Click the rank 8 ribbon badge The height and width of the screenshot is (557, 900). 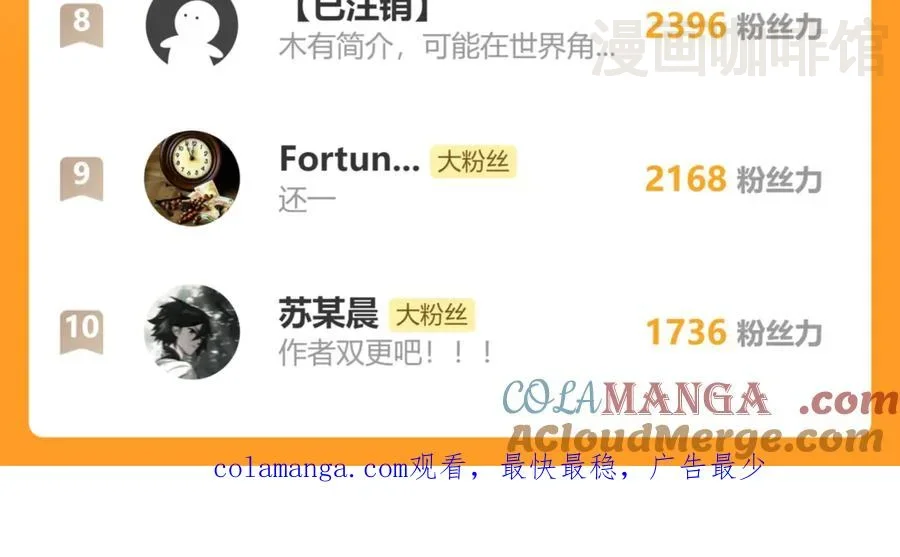tap(82, 25)
